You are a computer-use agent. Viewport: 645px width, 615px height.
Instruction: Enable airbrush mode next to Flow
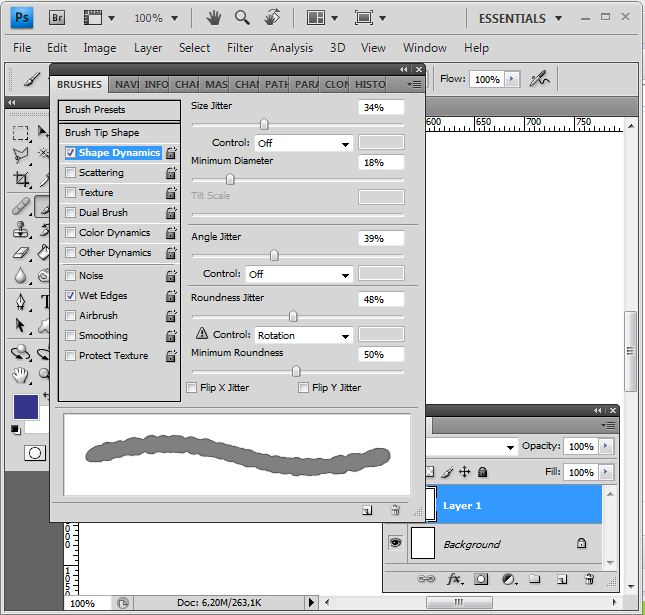pos(539,79)
